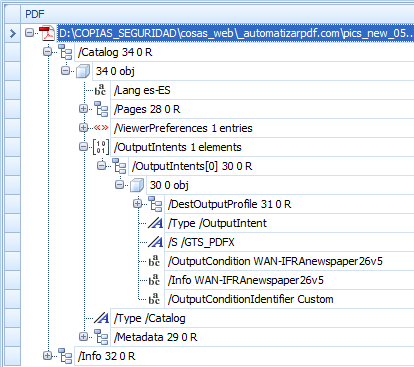
Task: Click the name icon beside /Type /Catalog
Action: (101, 318)
